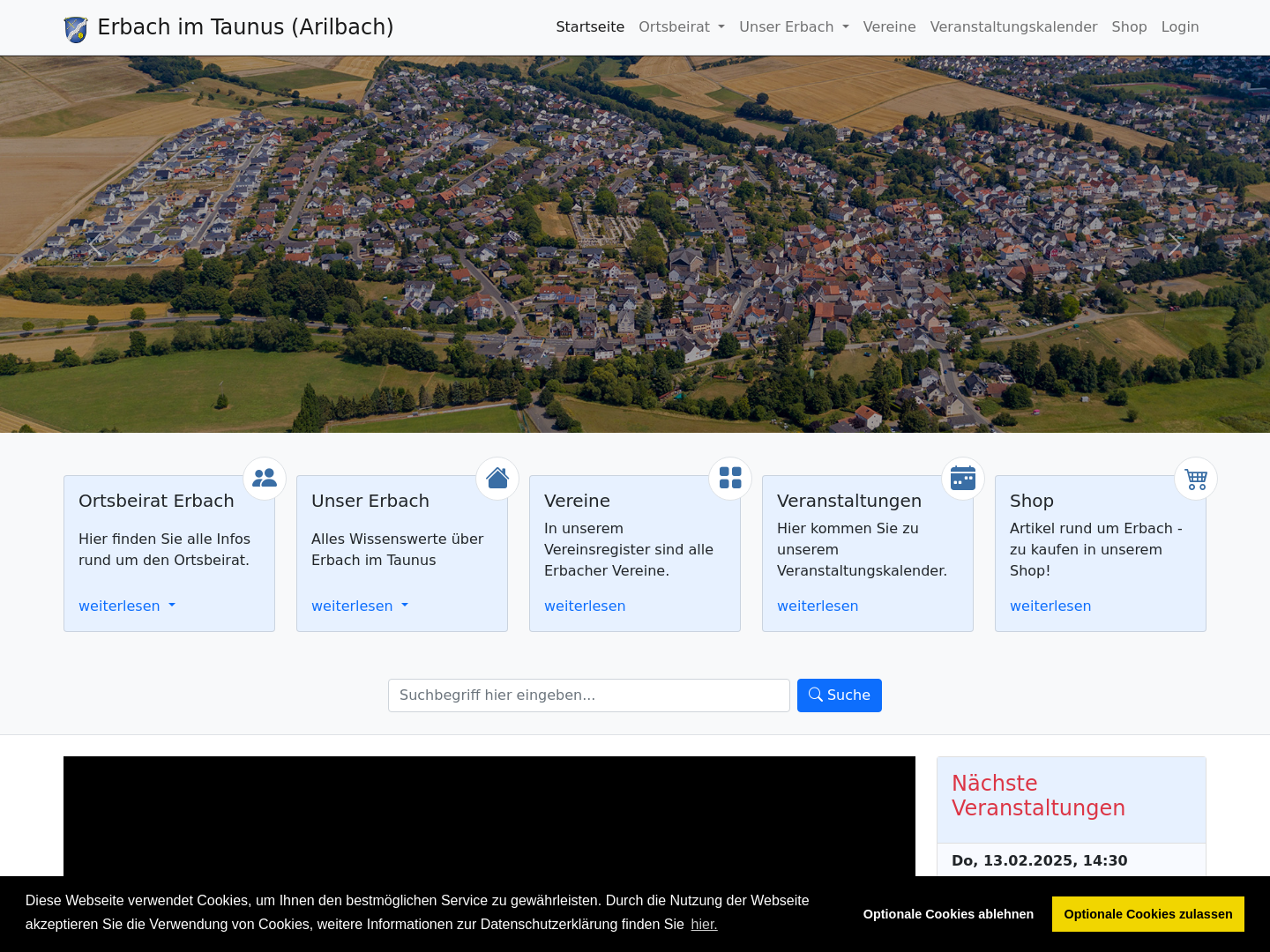This screenshot has height=952, width=1270.
Task: Click weiterlesen in the Veranstaltungen card
Action: click(x=818, y=606)
